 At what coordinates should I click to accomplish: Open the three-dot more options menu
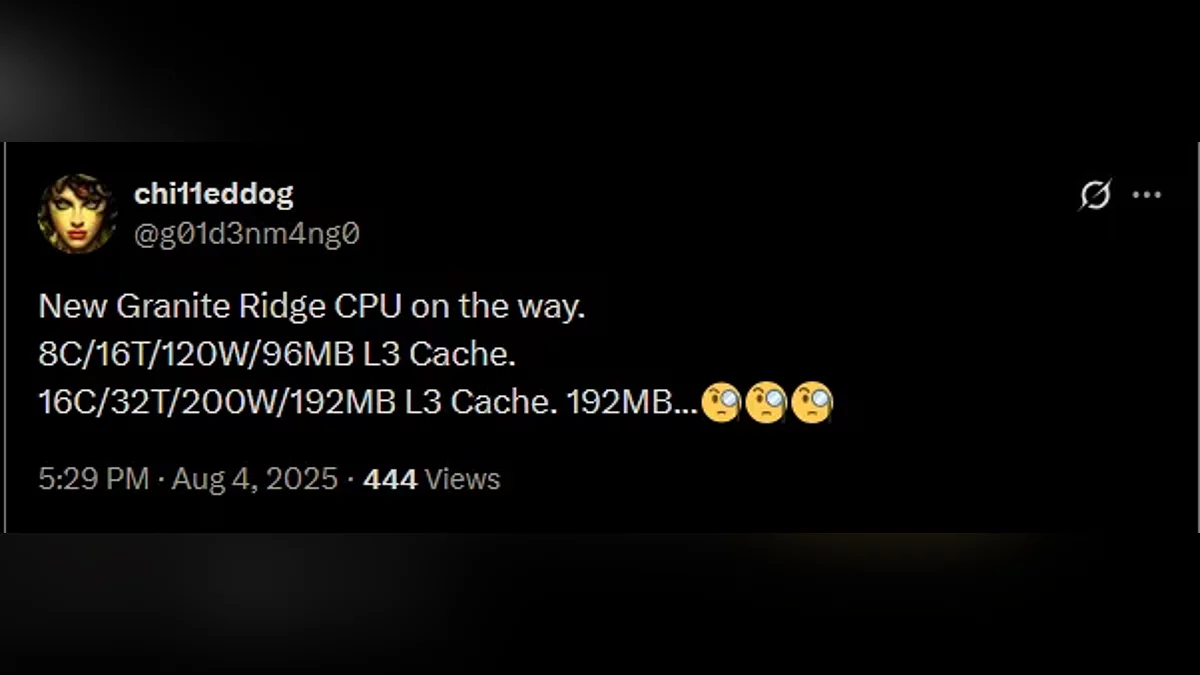(1146, 195)
